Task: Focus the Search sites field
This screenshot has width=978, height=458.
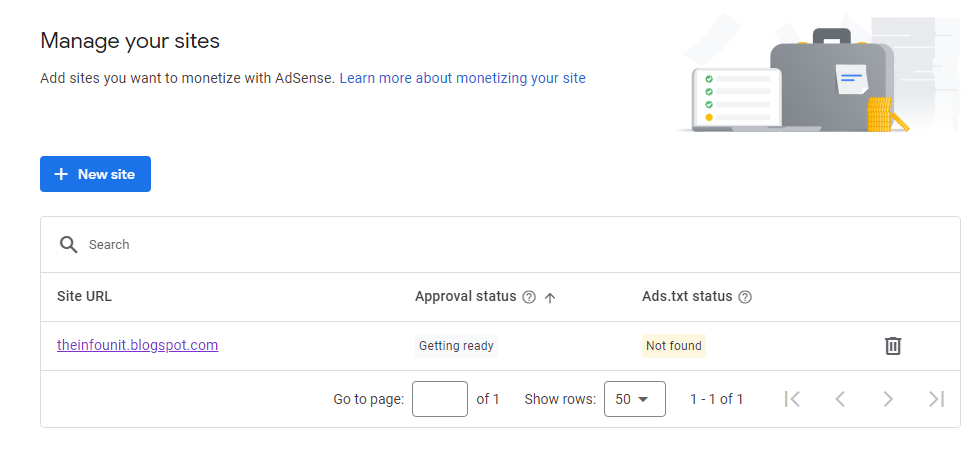Action: [x=300, y=245]
